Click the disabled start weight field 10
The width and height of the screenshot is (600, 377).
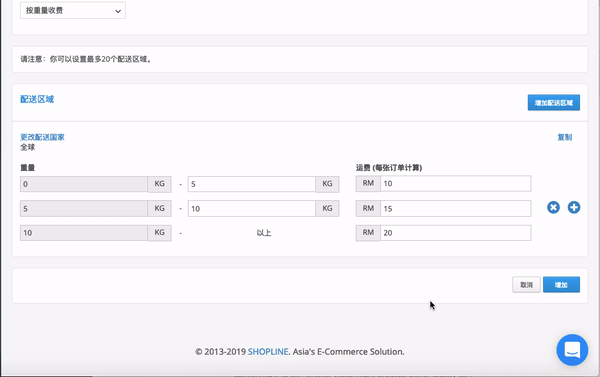(x=84, y=233)
